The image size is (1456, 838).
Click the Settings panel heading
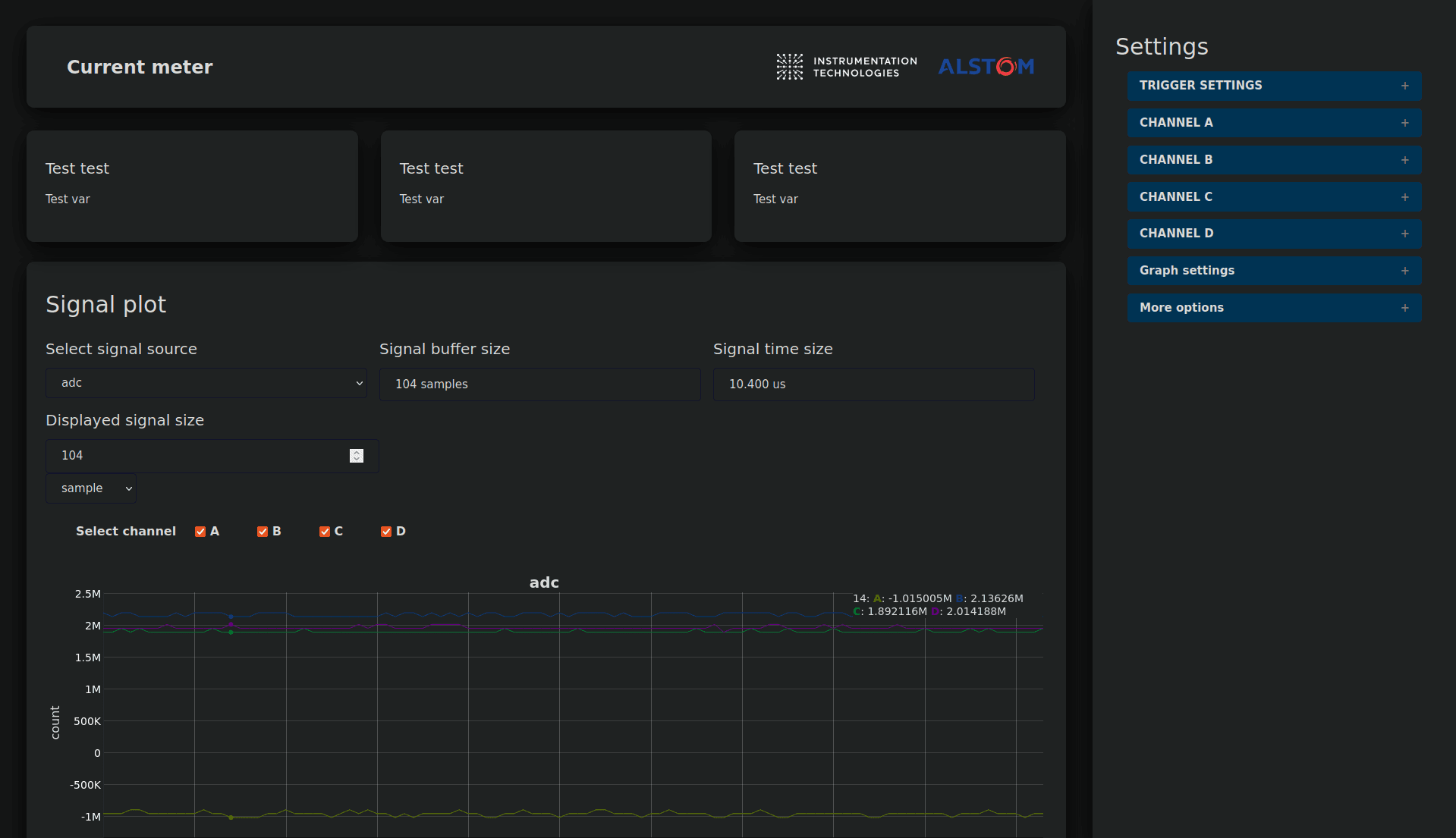(x=1162, y=47)
